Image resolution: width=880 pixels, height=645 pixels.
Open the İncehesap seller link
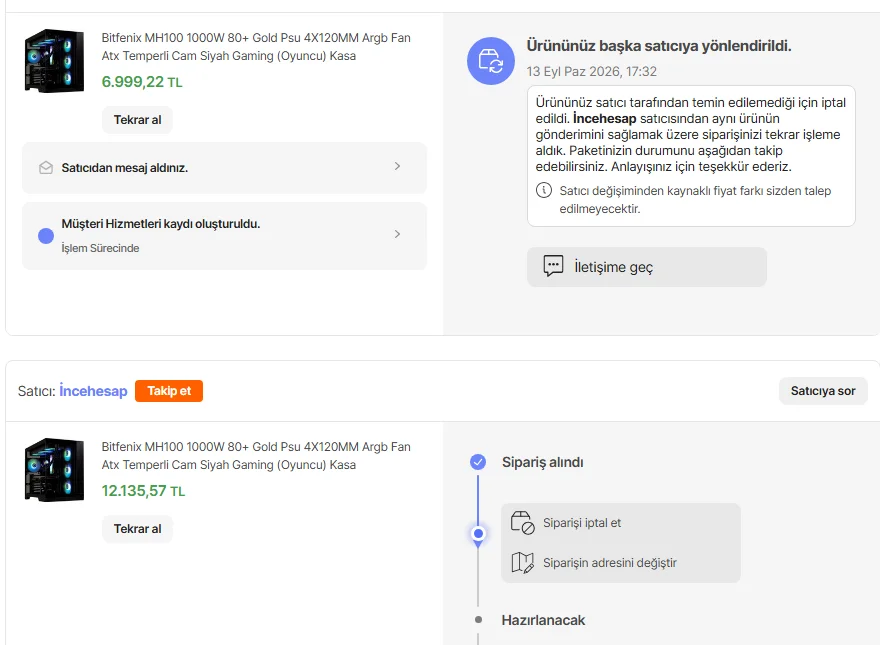click(x=93, y=391)
